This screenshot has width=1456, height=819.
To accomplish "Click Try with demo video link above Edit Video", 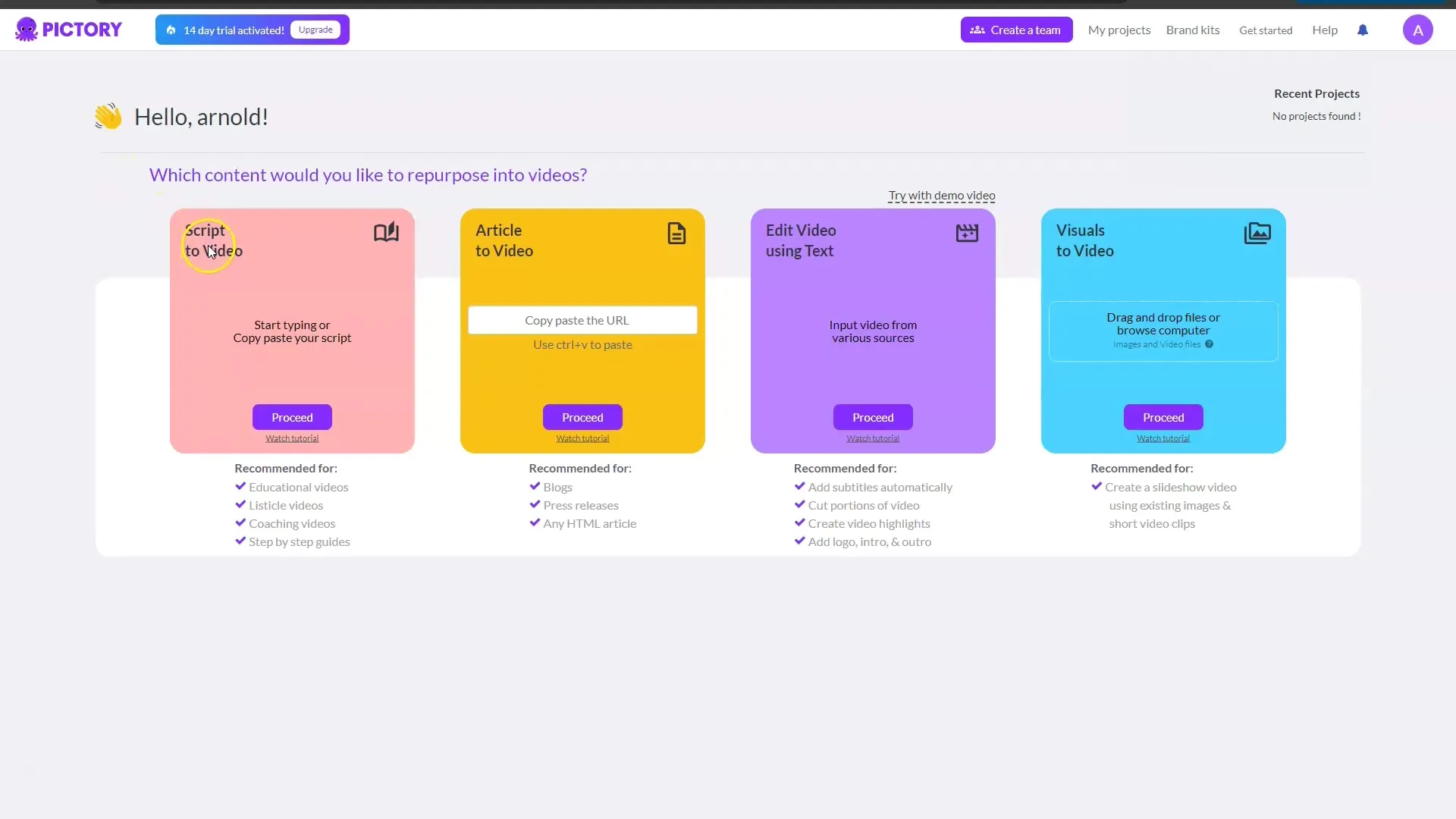I will coord(941,195).
